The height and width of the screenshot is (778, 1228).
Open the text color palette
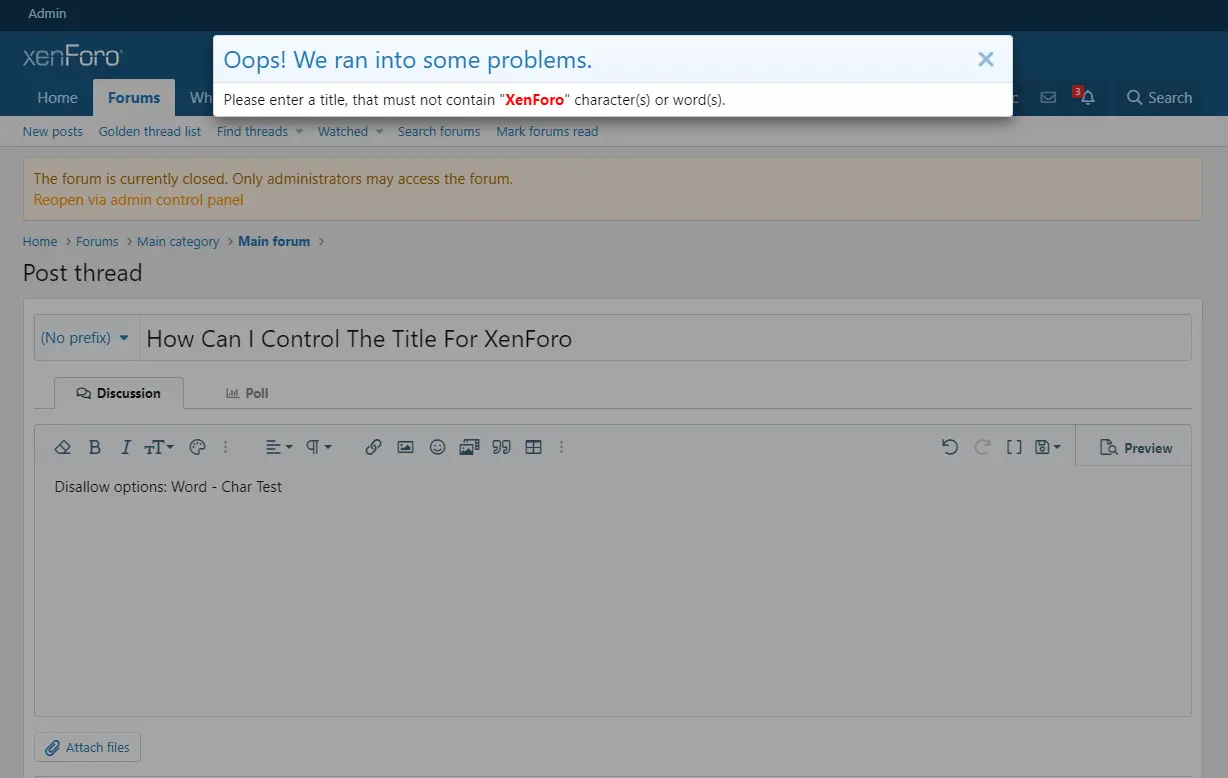pos(197,447)
